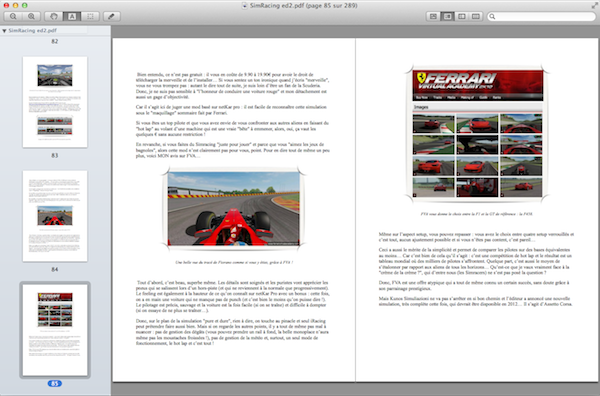Click the zoom in magnifier button
The height and width of the screenshot is (396, 600).
pos(31,16)
